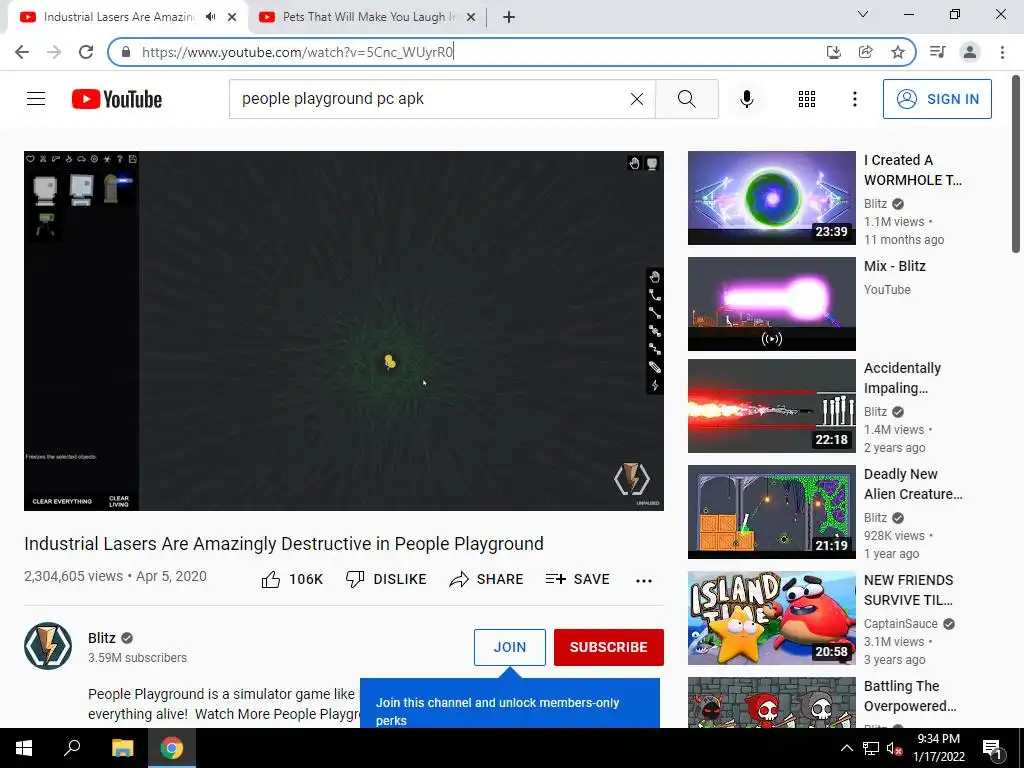Open Chrome three-dot menu
This screenshot has width=1024, height=768.
pyautogui.click(x=1002, y=52)
